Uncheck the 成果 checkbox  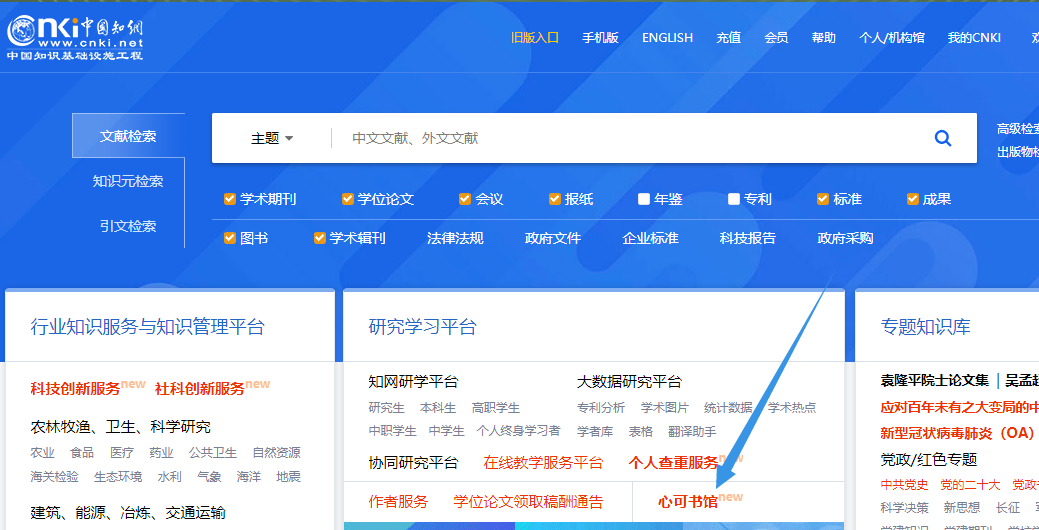(912, 199)
